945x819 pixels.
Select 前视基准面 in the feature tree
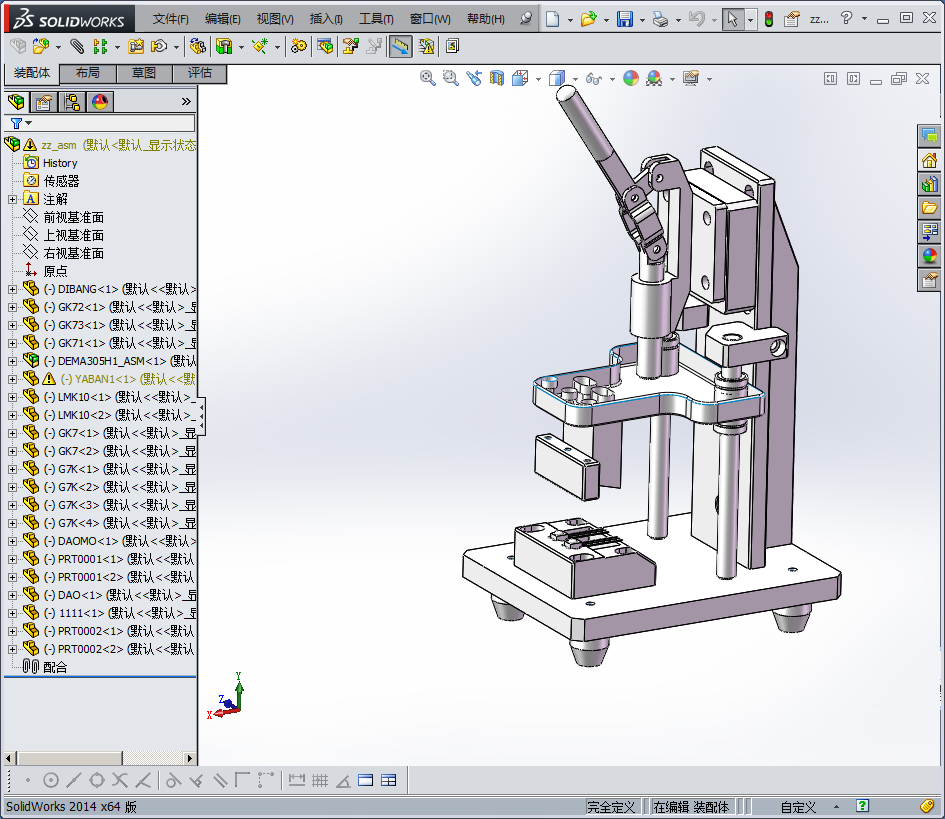click(73, 217)
